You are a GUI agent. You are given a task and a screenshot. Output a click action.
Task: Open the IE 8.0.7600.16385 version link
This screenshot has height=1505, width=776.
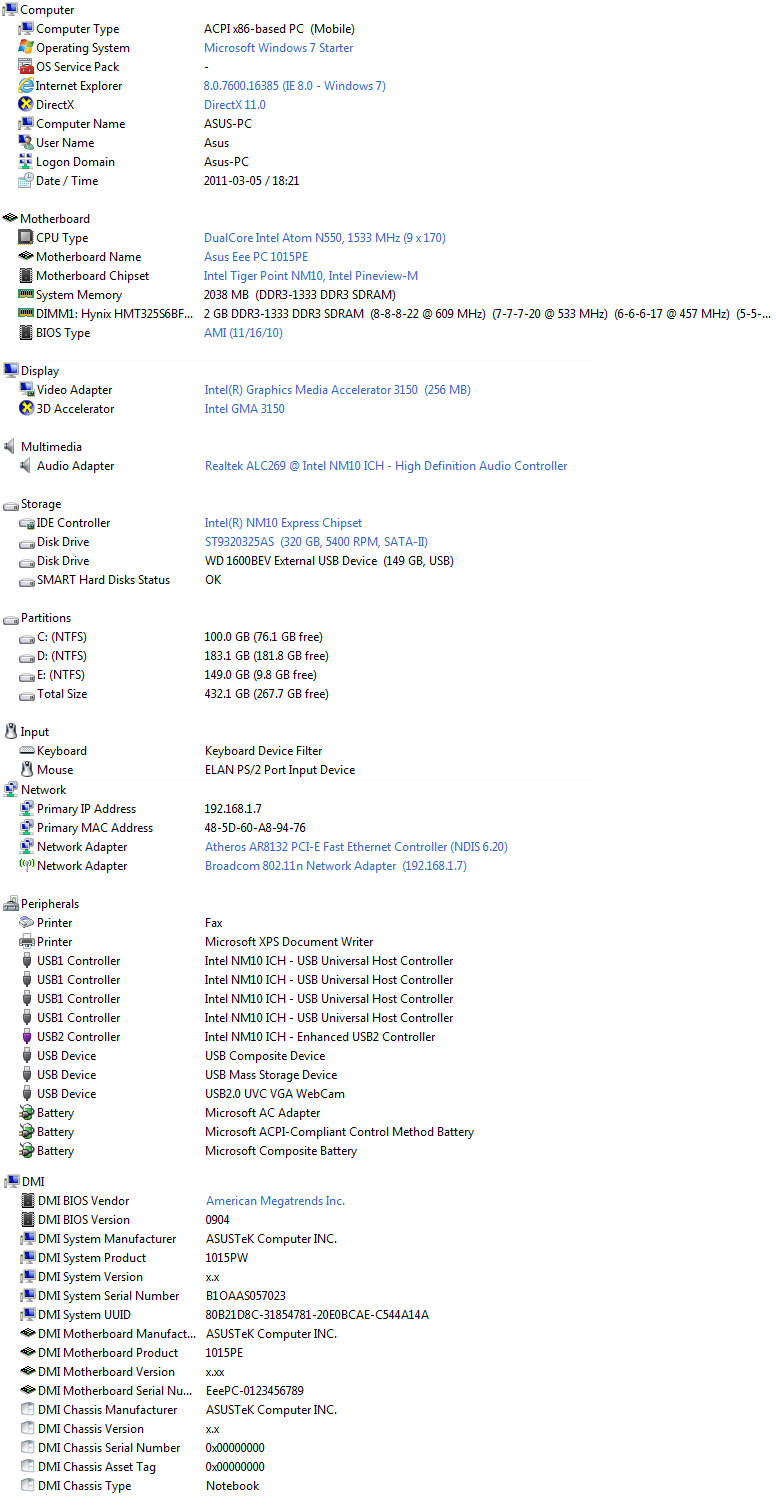click(x=295, y=85)
